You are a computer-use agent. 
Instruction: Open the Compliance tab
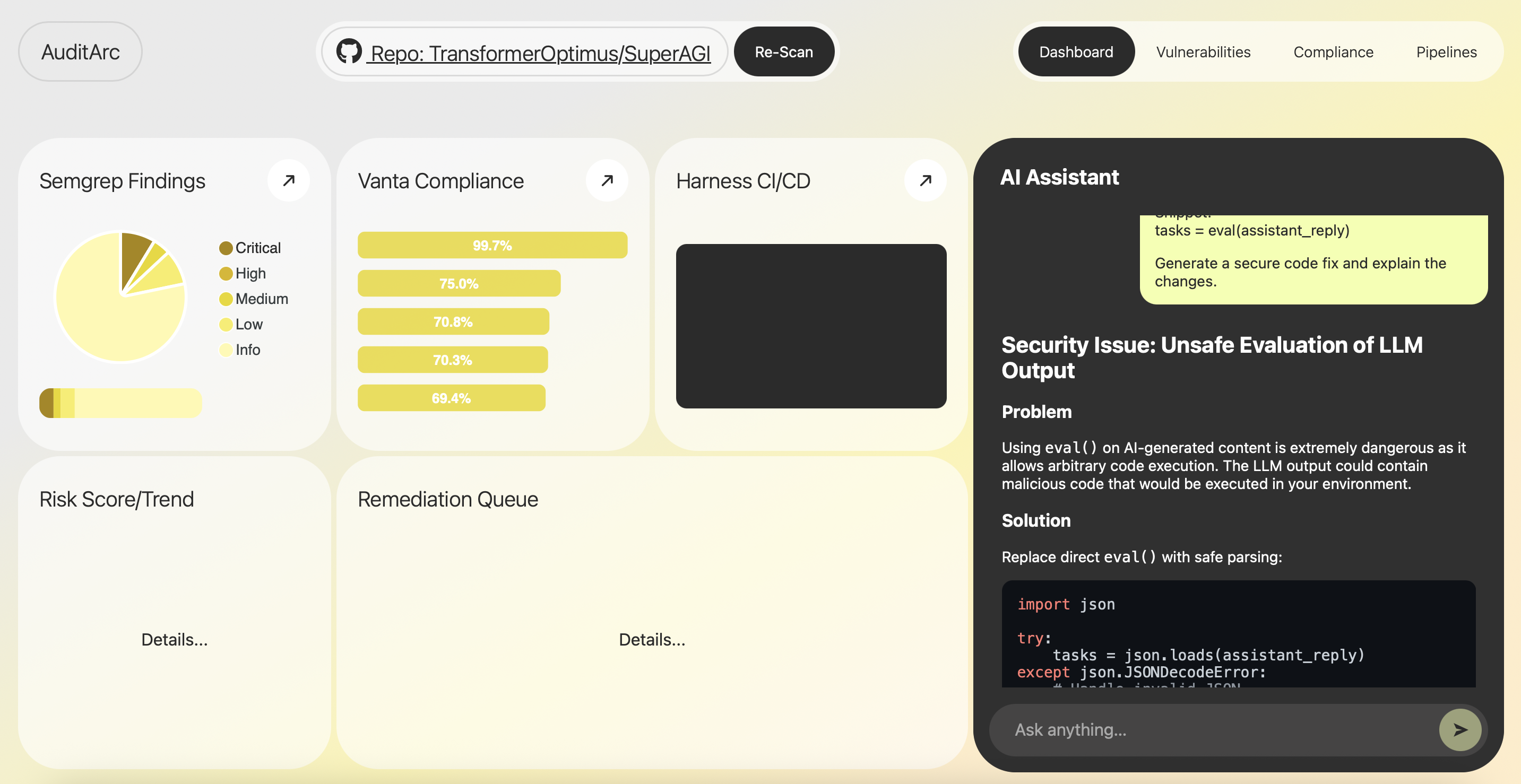(1333, 52)
